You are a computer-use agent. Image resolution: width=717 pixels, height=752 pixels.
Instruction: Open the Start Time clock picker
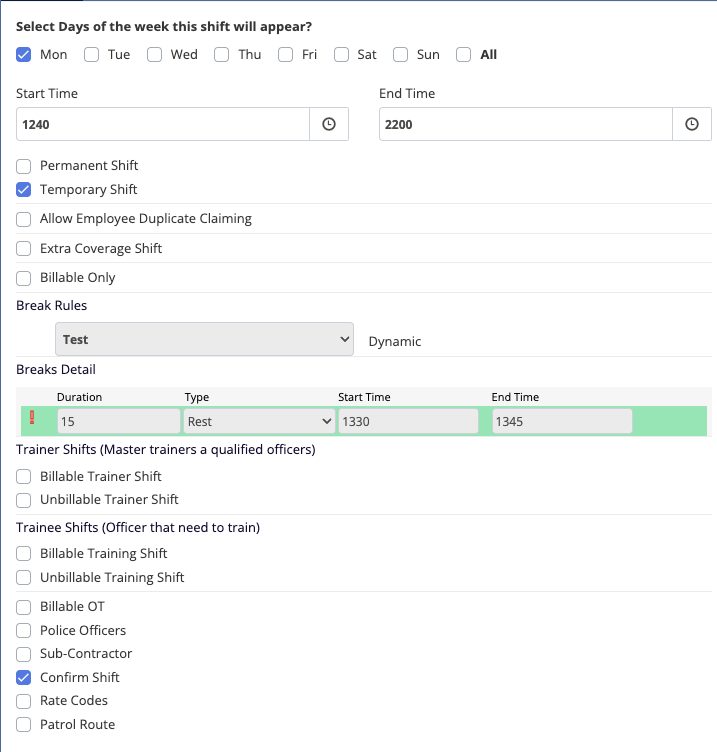point(328,125)
